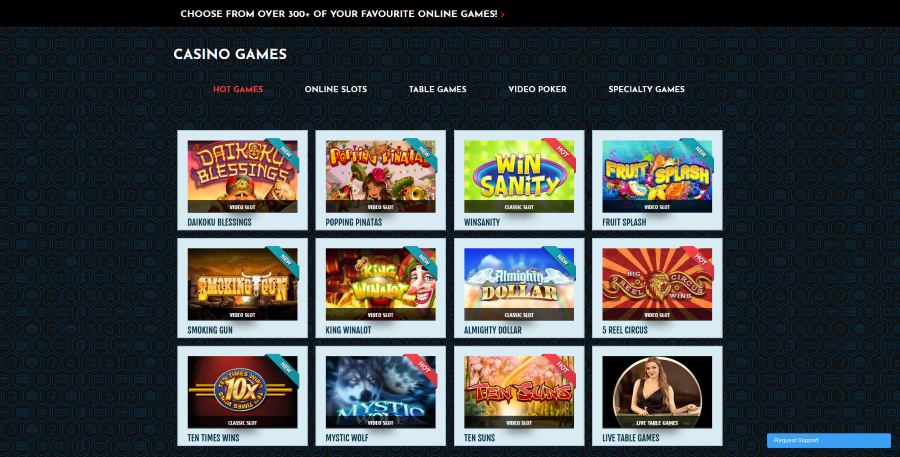Open the Popping Pinatas game thumbnail
Image resolution: width=900 pixels, height=457 pixels.
381,176
